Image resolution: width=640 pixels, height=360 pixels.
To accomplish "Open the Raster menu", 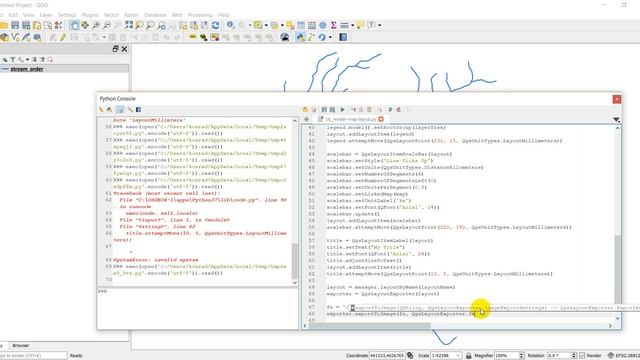I will [x=131, y=15].
